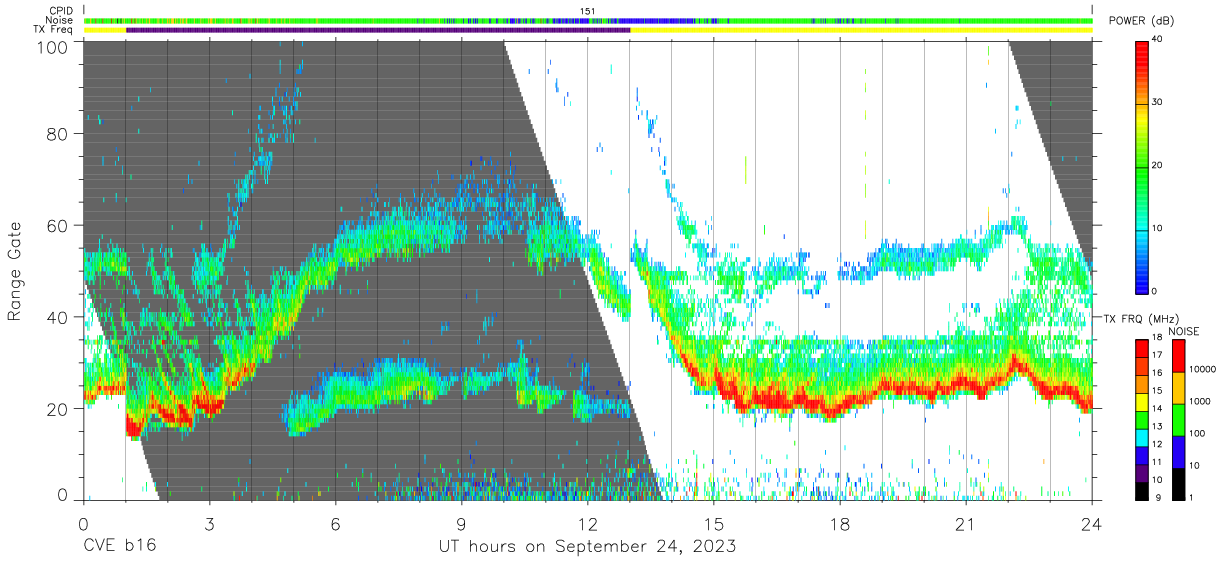Click the Range Gate axis title
This screenshot has height=567, width=1228.
(15, 271)
